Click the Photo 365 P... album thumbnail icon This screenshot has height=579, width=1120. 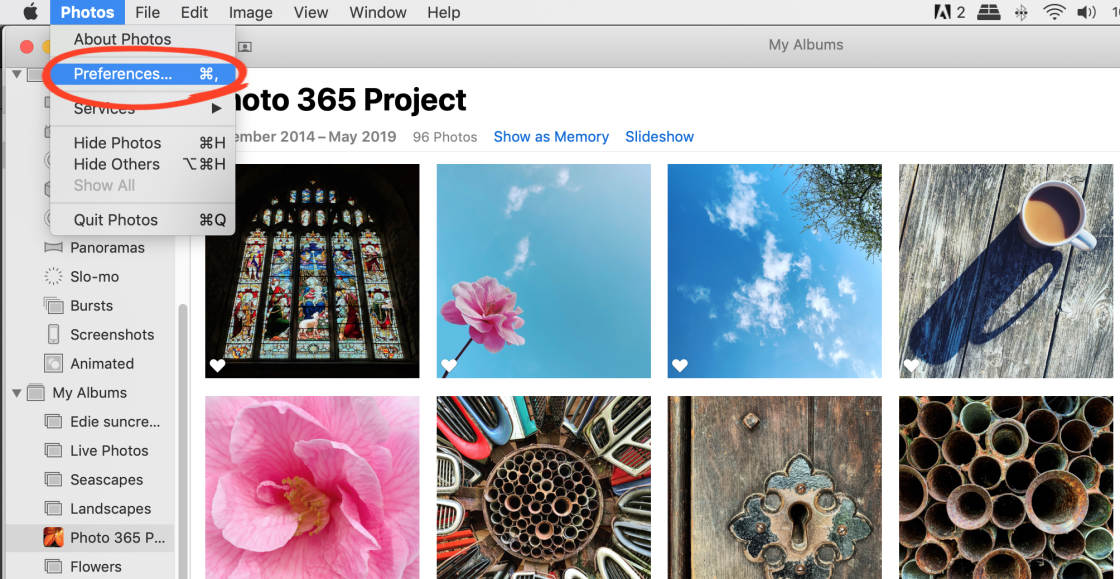tap(54, 538)
